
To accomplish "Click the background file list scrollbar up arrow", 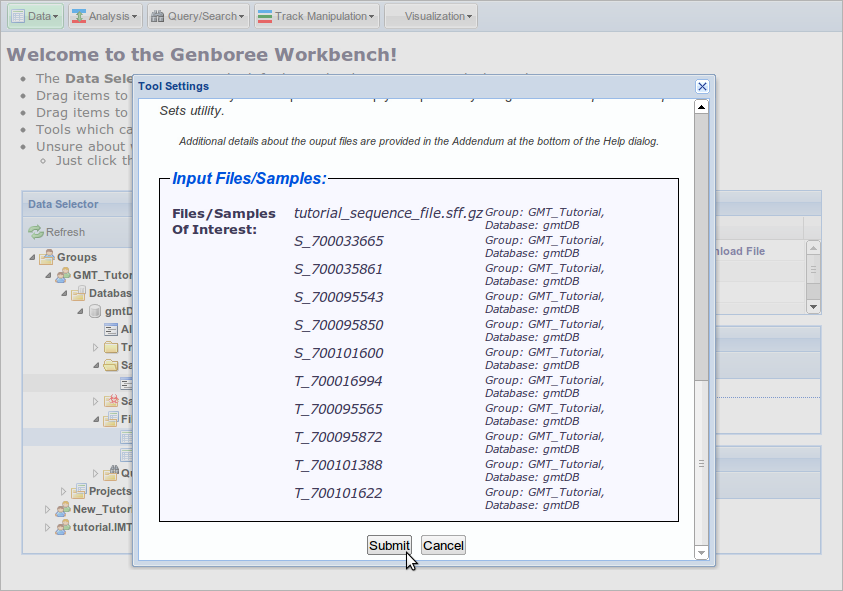I will tap(813, 248).
